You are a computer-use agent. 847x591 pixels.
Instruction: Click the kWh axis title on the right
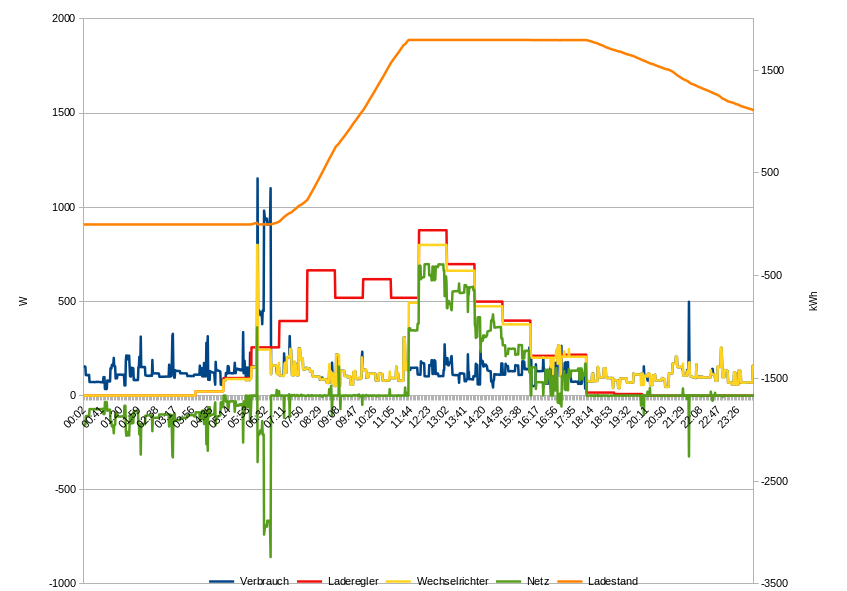813,301
